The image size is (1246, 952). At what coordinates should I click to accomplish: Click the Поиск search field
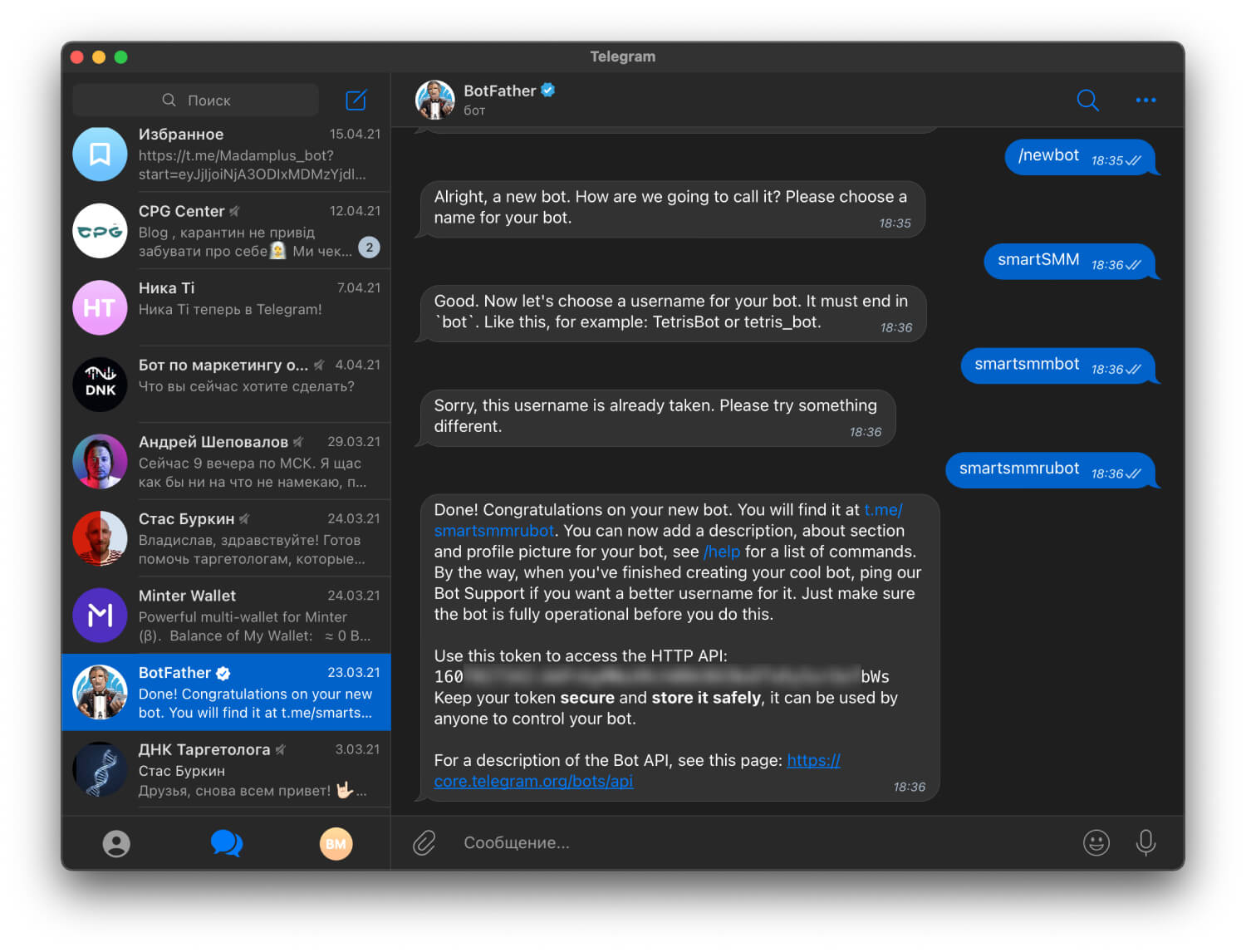tap(196, 100)
